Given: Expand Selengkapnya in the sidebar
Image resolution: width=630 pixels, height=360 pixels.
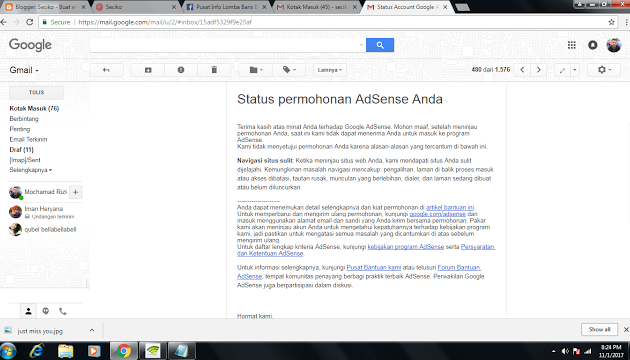Looking at the screenshot, I should pos(31,170).
